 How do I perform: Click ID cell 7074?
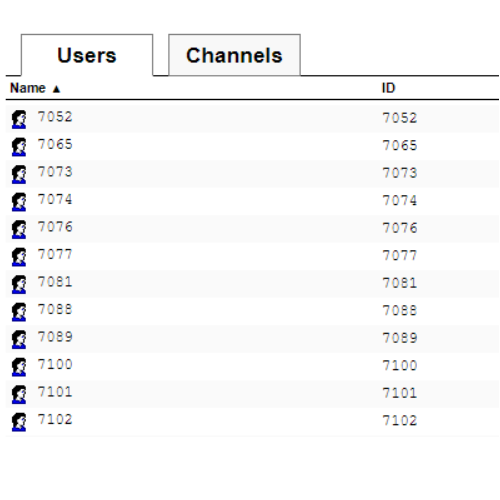pos(400,201)
